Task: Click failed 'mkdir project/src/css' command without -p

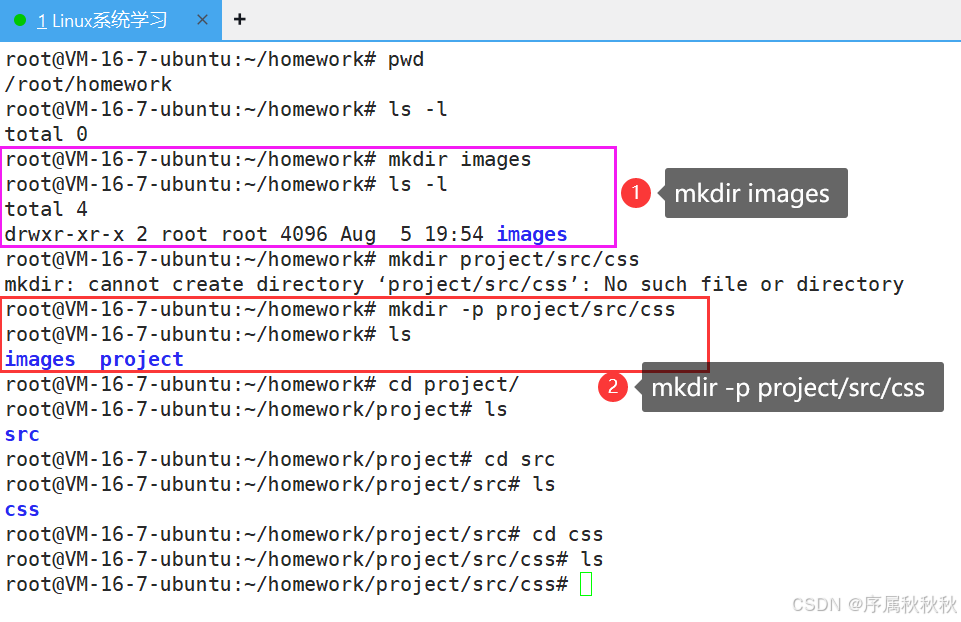Action: (514, 259)
